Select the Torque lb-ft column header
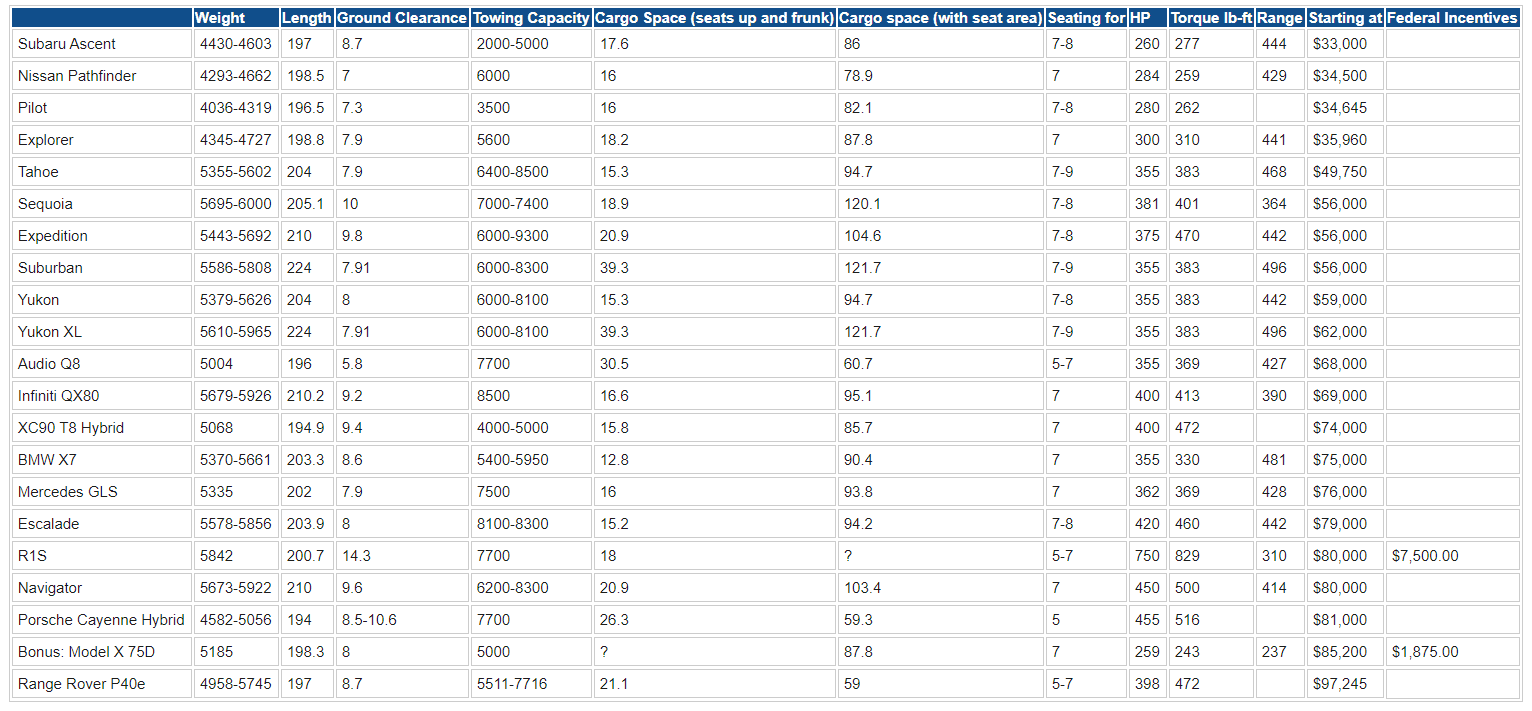Viewport: 1532px width, 711px height. point(1211,18)
